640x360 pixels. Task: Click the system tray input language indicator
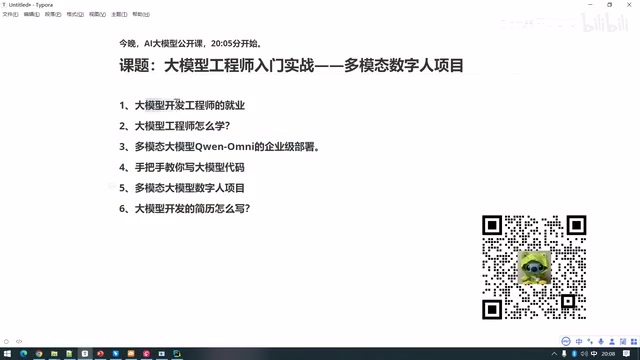[594, 353]
